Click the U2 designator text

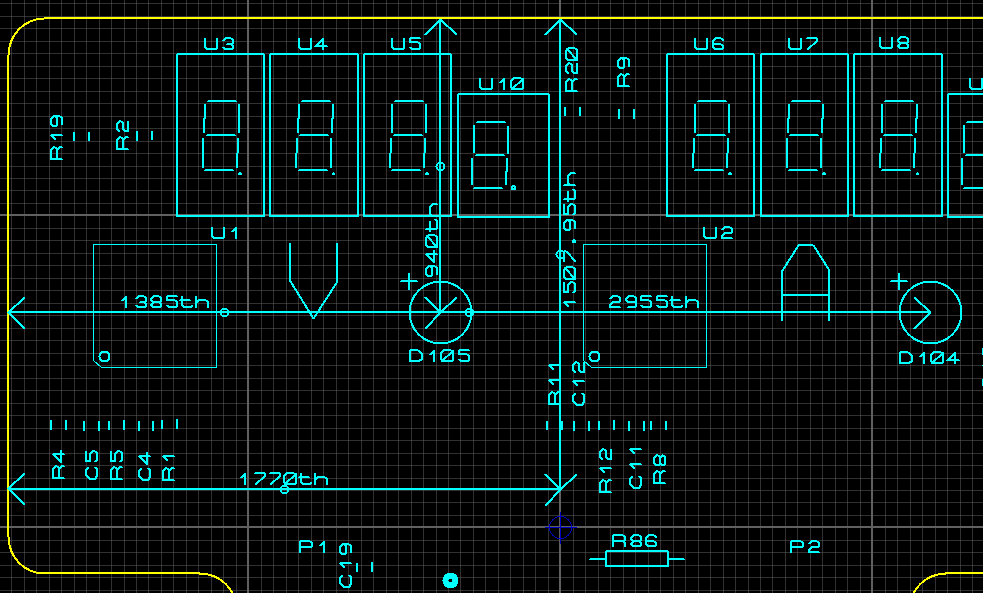pos(718,233)
